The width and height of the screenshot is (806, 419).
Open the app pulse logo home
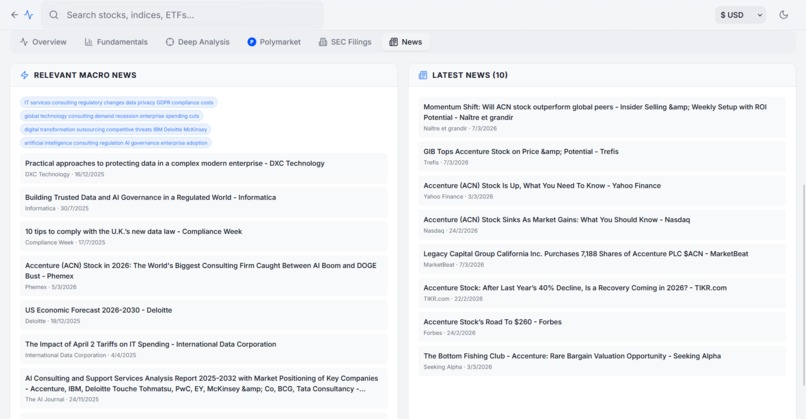pos(29,15)
